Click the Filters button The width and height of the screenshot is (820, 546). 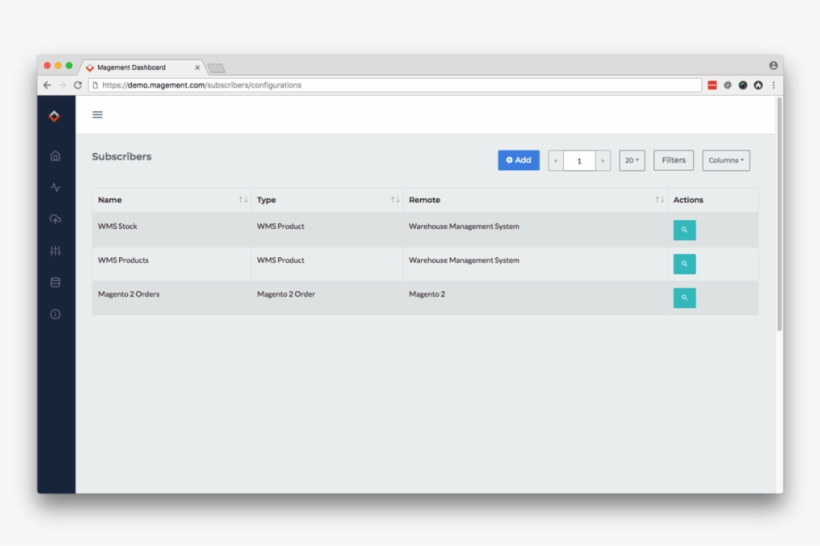pos(674,161)
